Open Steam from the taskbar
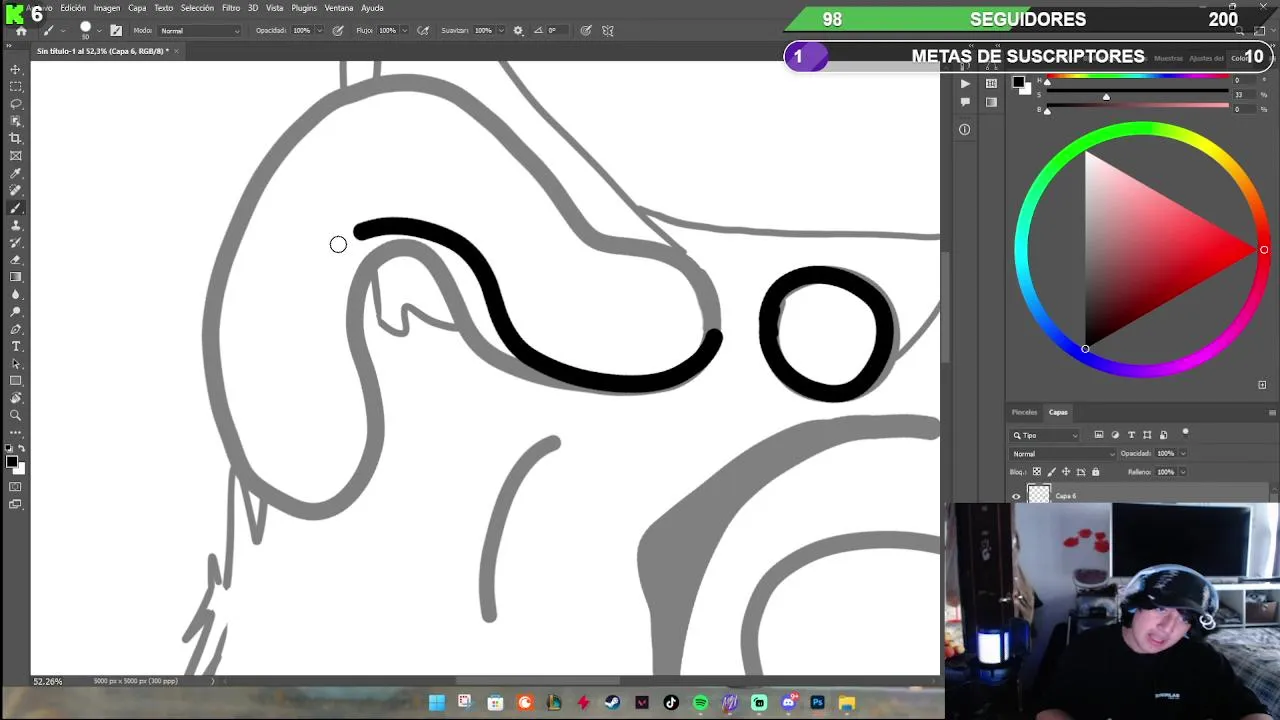The height and width of the screenshot is (720, 1280). 612,703
